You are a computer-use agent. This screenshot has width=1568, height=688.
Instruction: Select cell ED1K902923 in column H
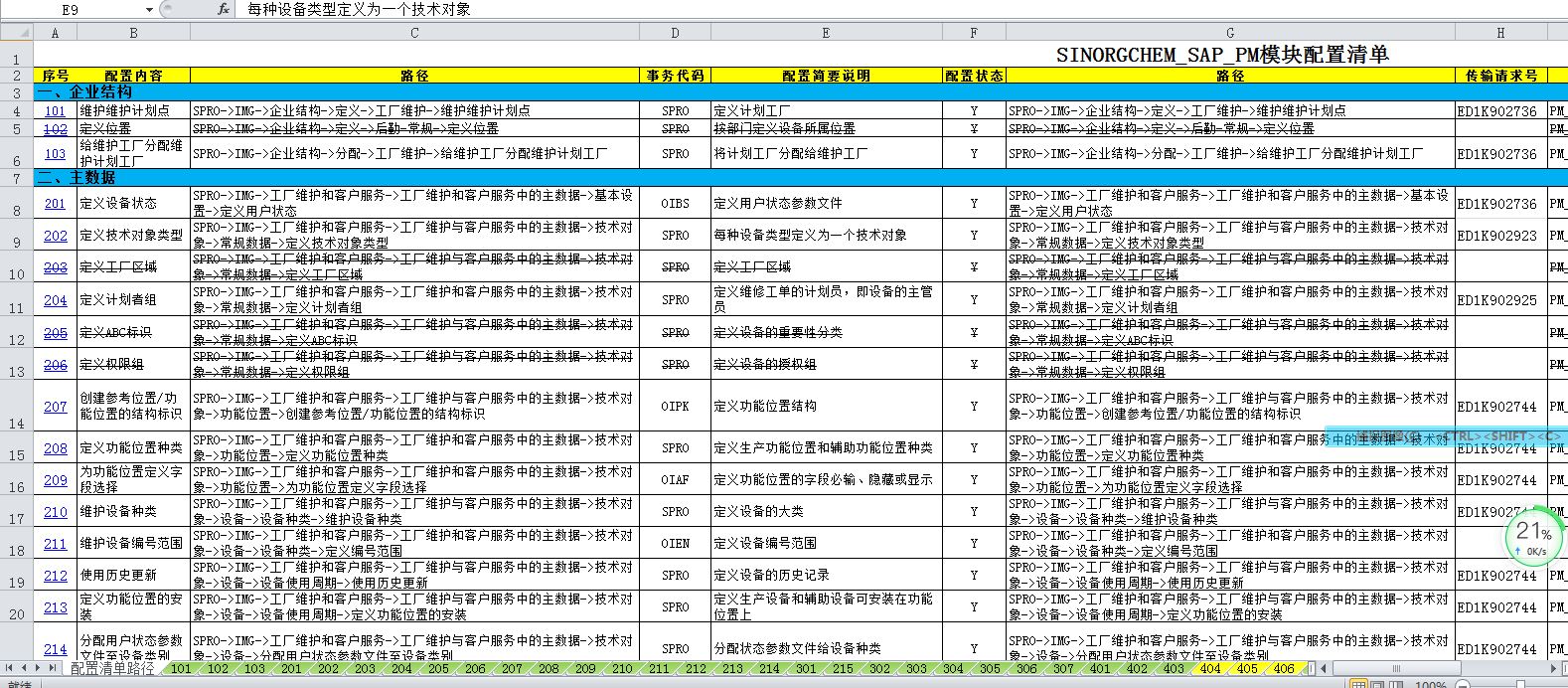1500,236
